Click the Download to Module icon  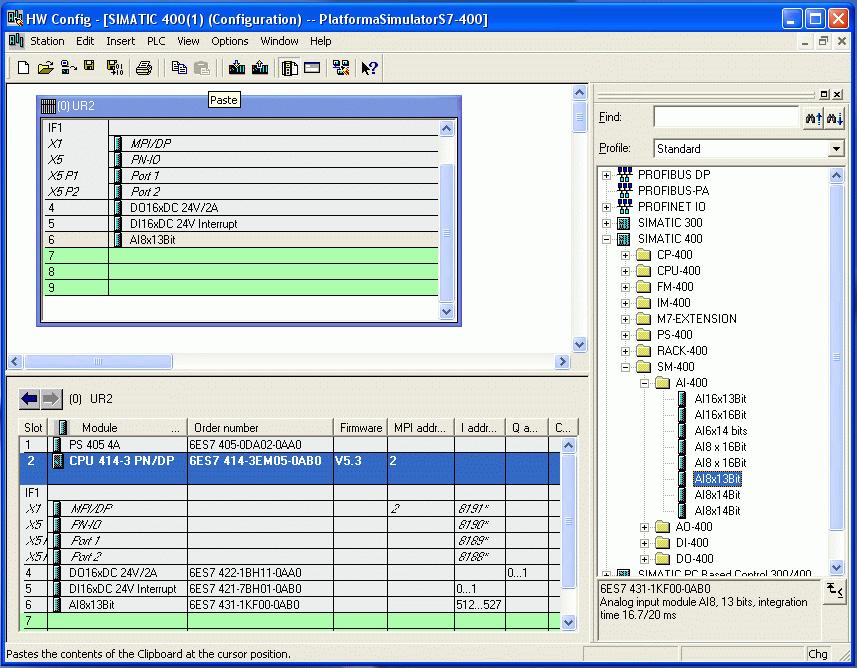pos(237,68)
